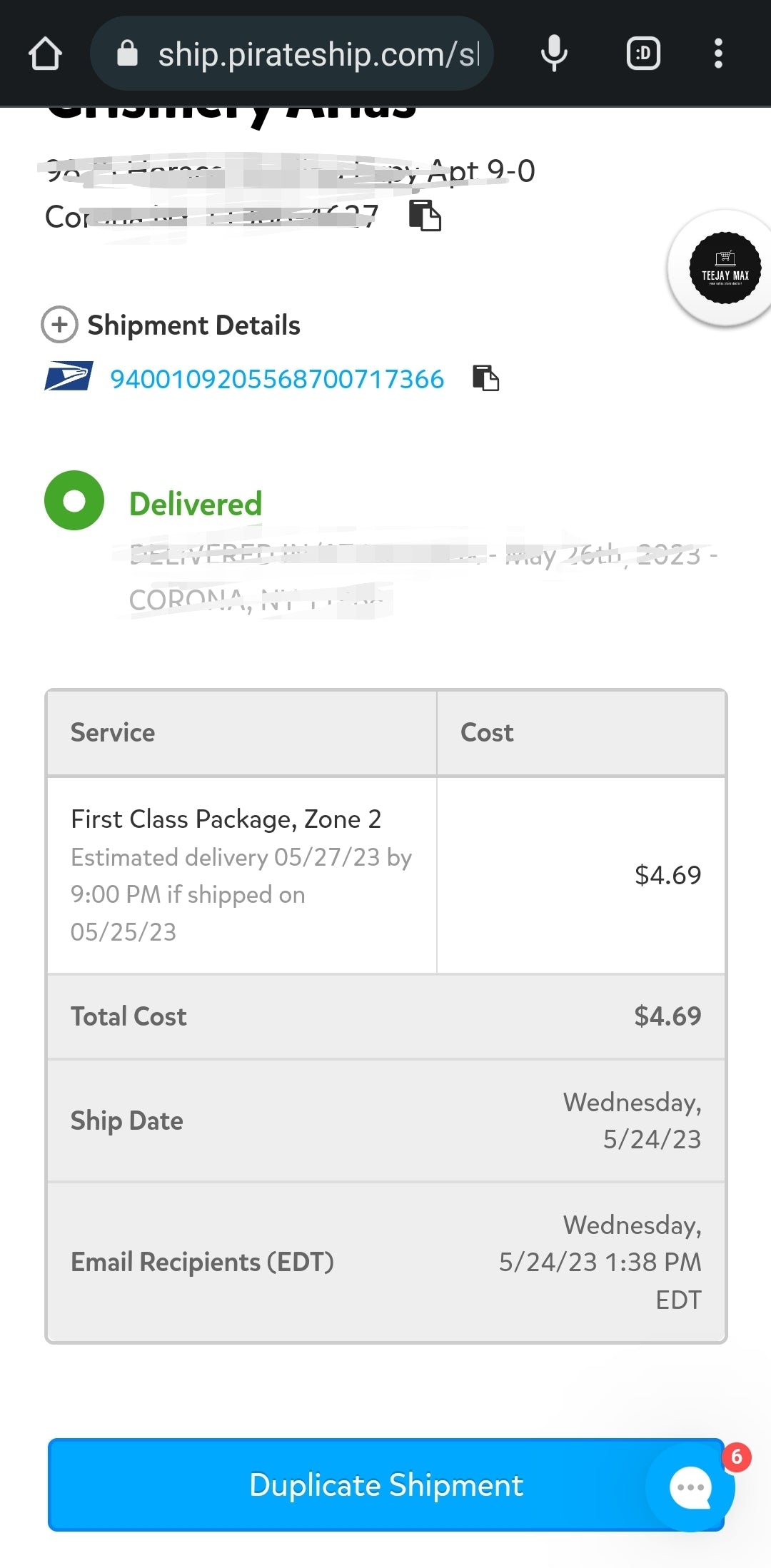Click the USPS eagle logo
This screenshot has width=771, height=1568.
[69, 376]
